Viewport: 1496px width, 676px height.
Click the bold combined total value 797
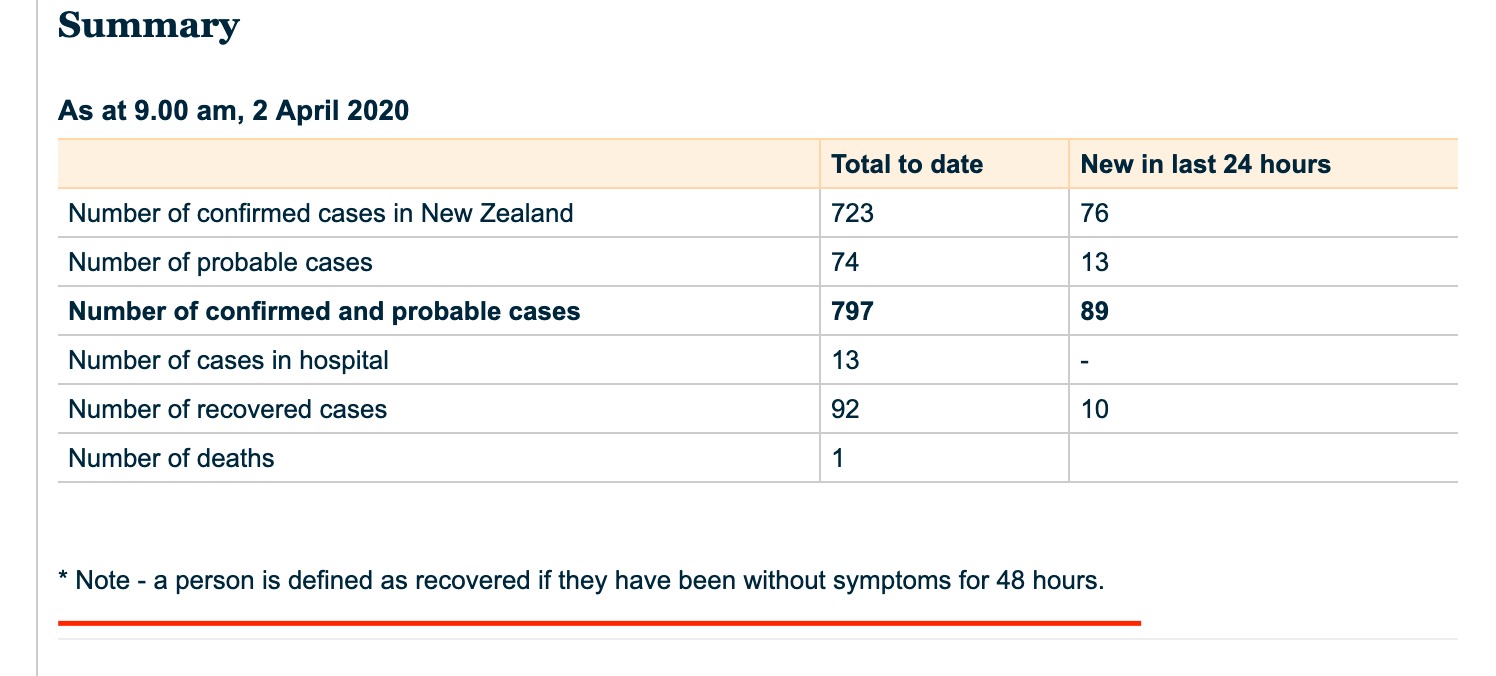click(852, 311)
